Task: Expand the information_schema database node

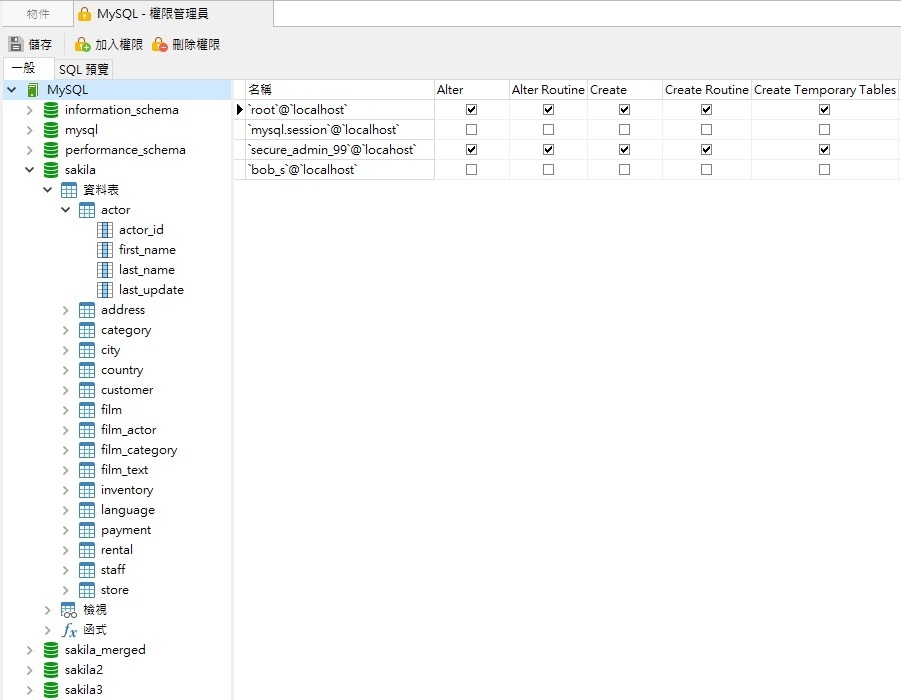Action: (x=30, y=110)
